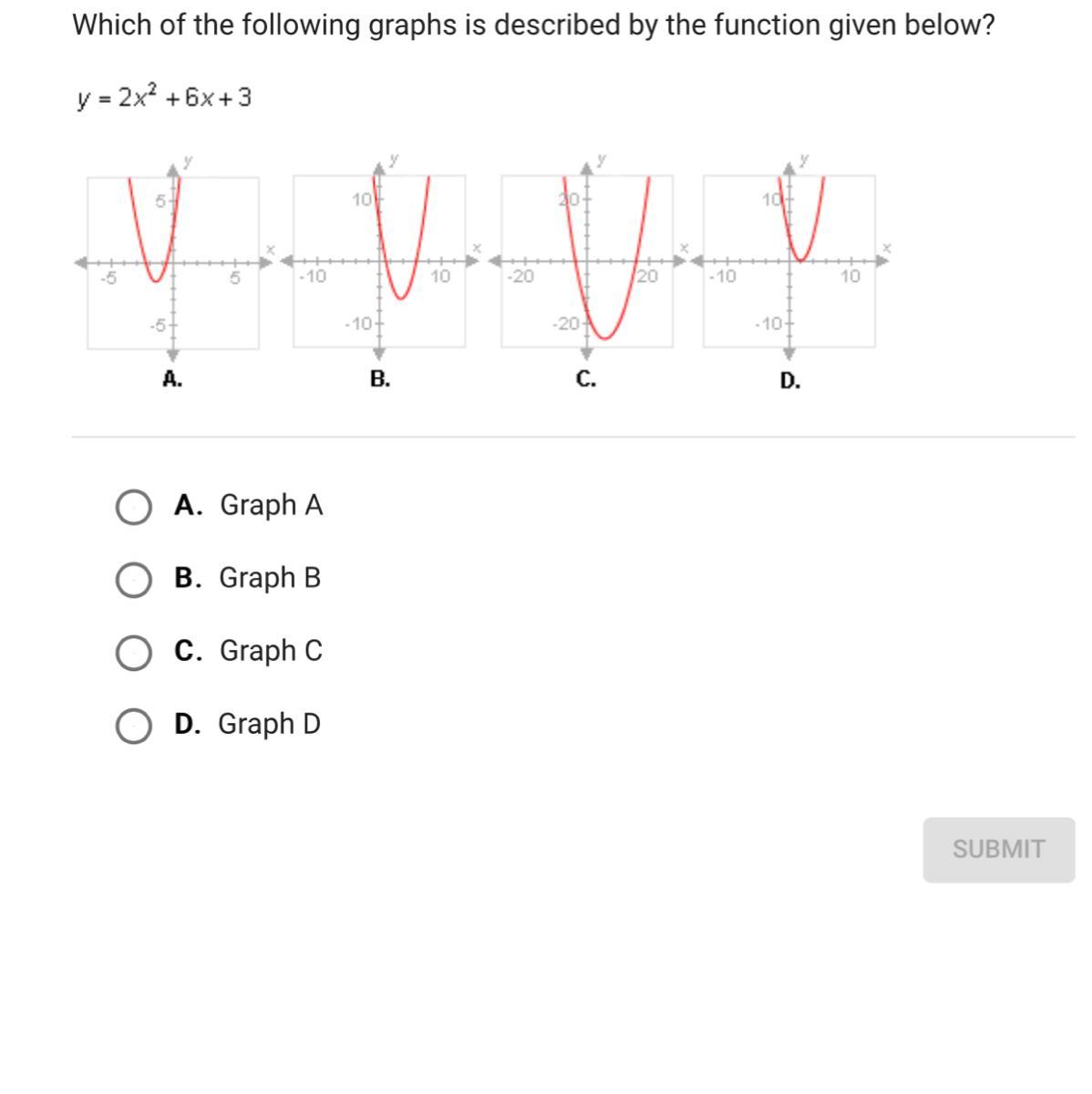Click the positive 10 x-axis label on graph D
Viewport: 1092px width, 1094px height.
[850, 275]
